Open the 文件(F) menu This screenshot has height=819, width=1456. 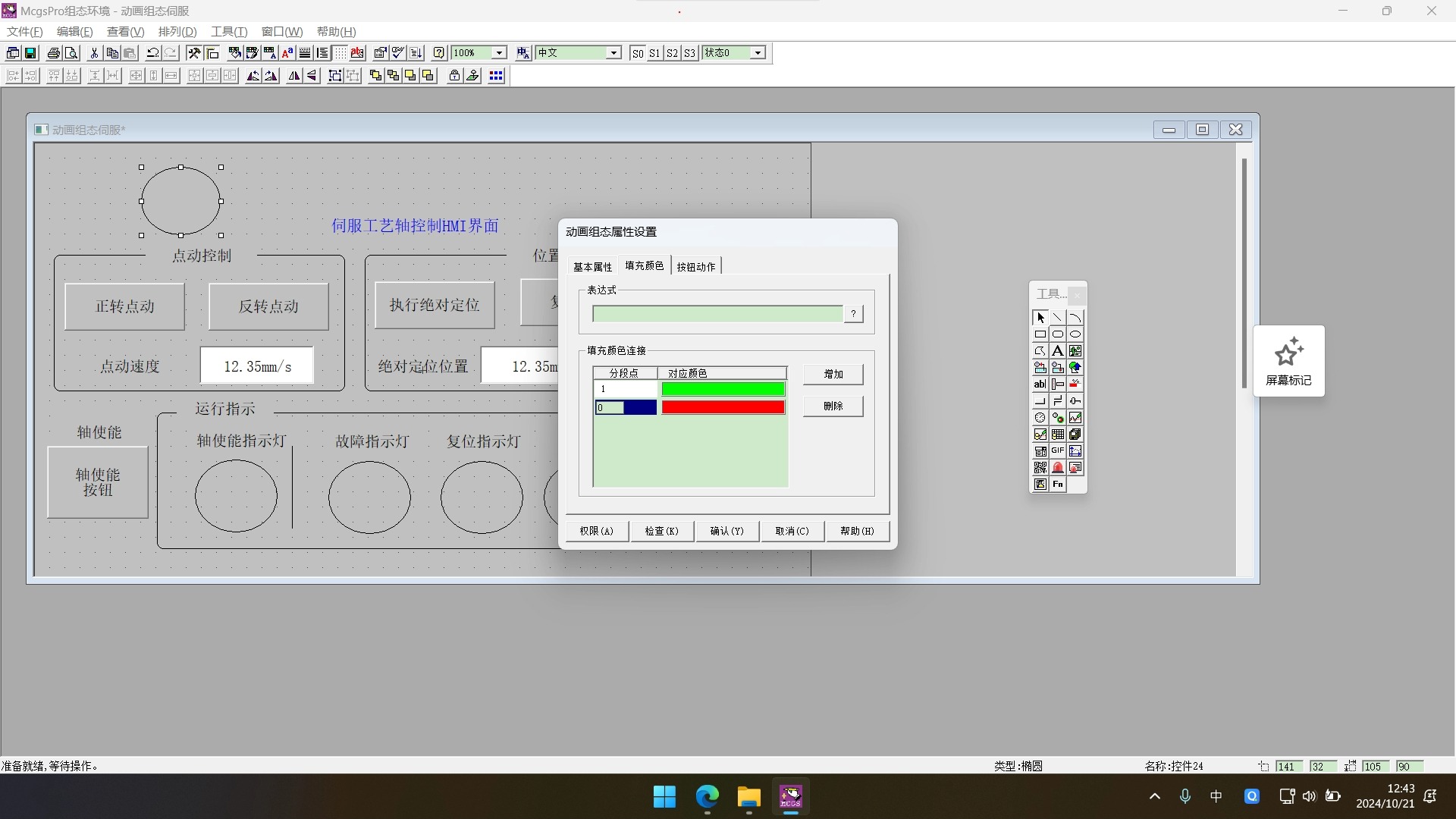coord(25,32)
